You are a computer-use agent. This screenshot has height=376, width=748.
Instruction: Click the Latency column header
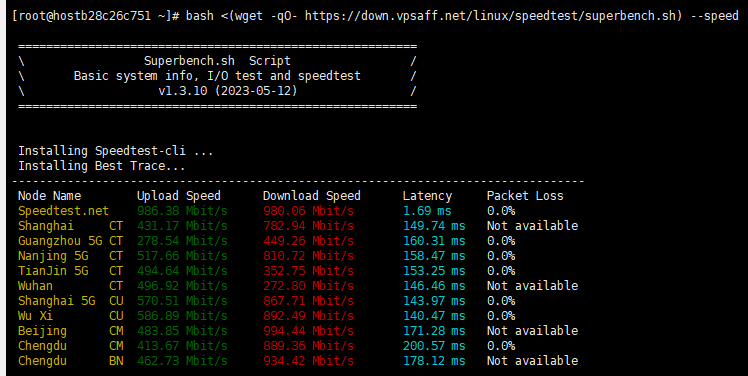427,196
